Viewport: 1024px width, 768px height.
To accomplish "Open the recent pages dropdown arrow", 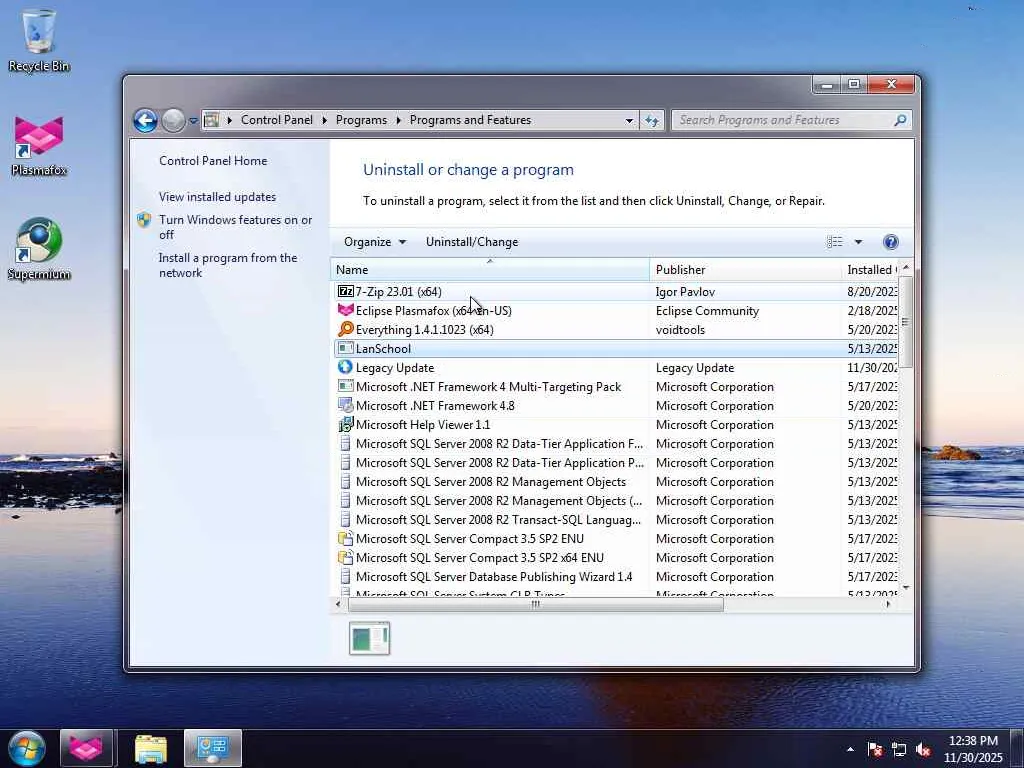I will tap(193, 121).
